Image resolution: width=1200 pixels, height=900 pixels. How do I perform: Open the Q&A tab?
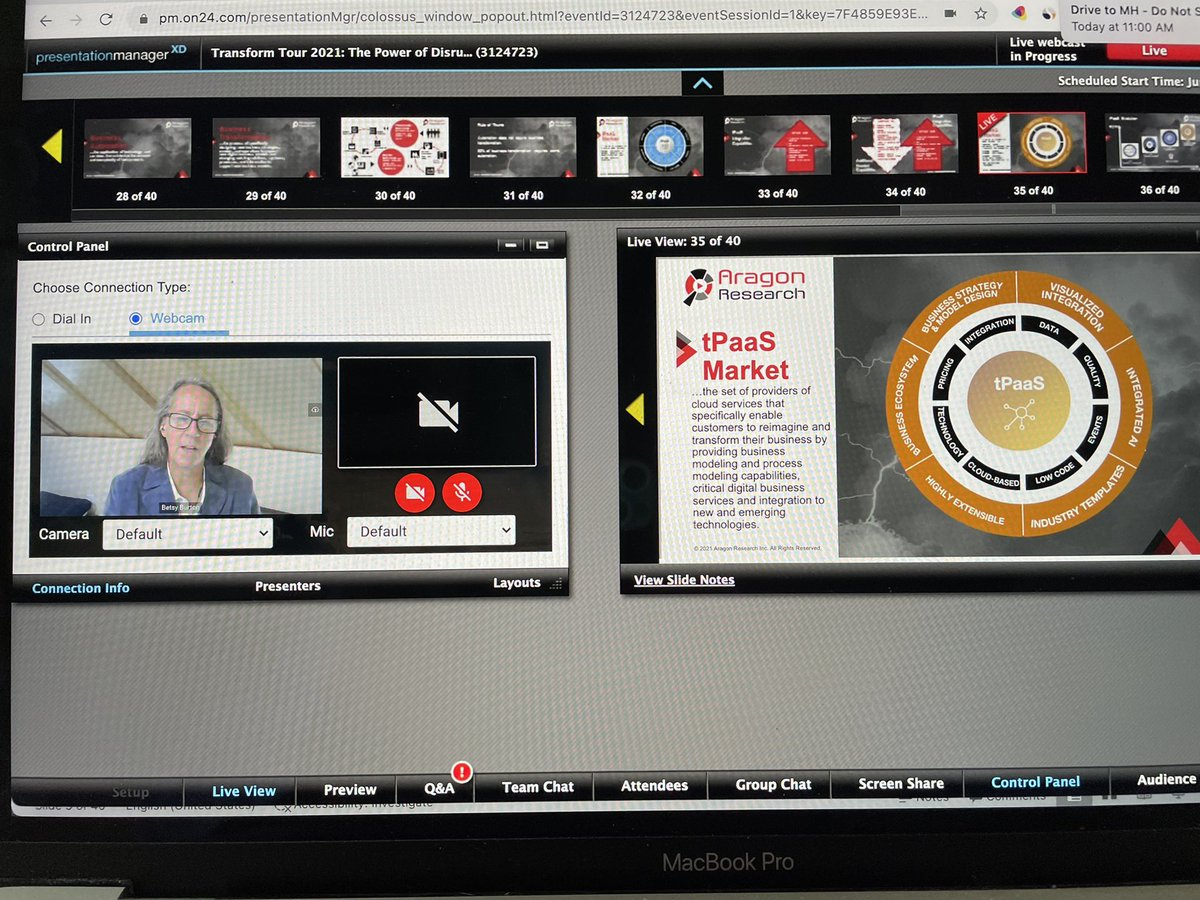(x=439, y=788)
